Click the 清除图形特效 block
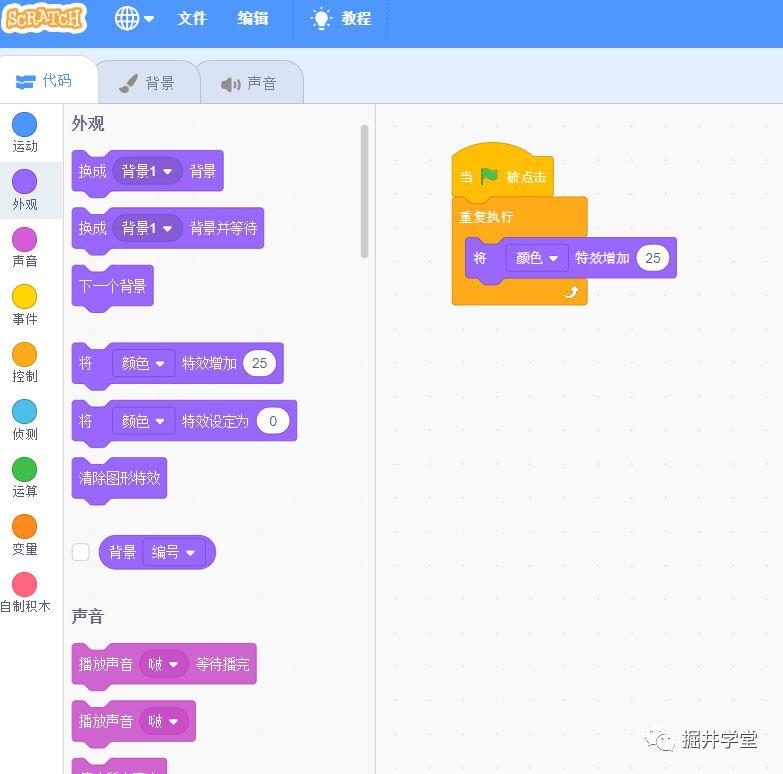The image size is (783, 774). tap(119, 478)
